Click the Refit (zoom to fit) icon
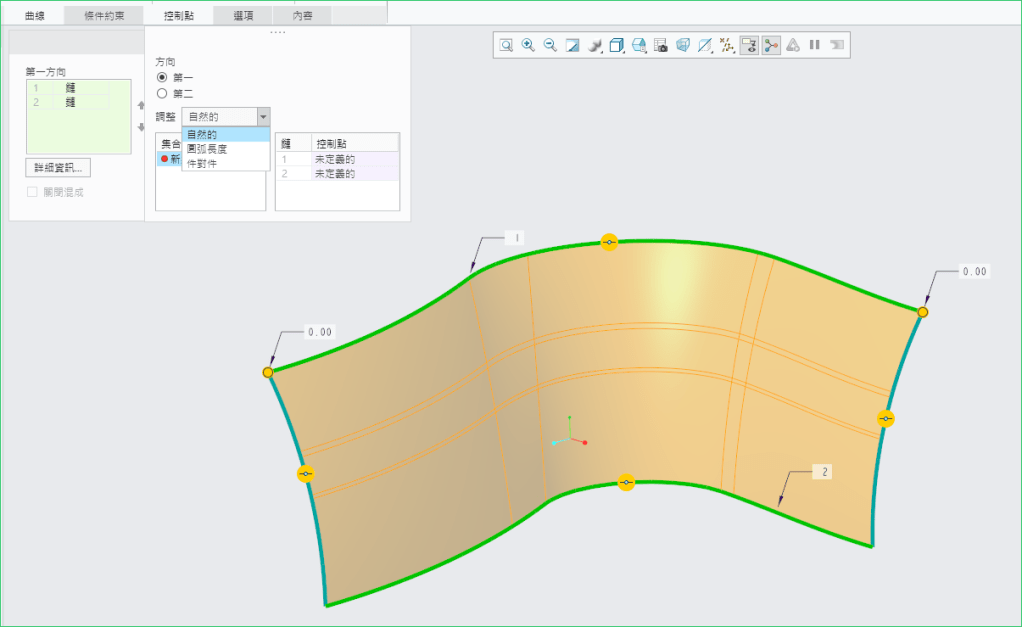Viewport: 1022px width, 627px height. [506, 45]
